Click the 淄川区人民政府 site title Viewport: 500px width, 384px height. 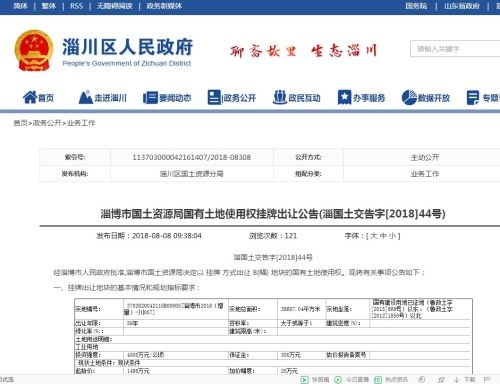[x=128, y=47]
